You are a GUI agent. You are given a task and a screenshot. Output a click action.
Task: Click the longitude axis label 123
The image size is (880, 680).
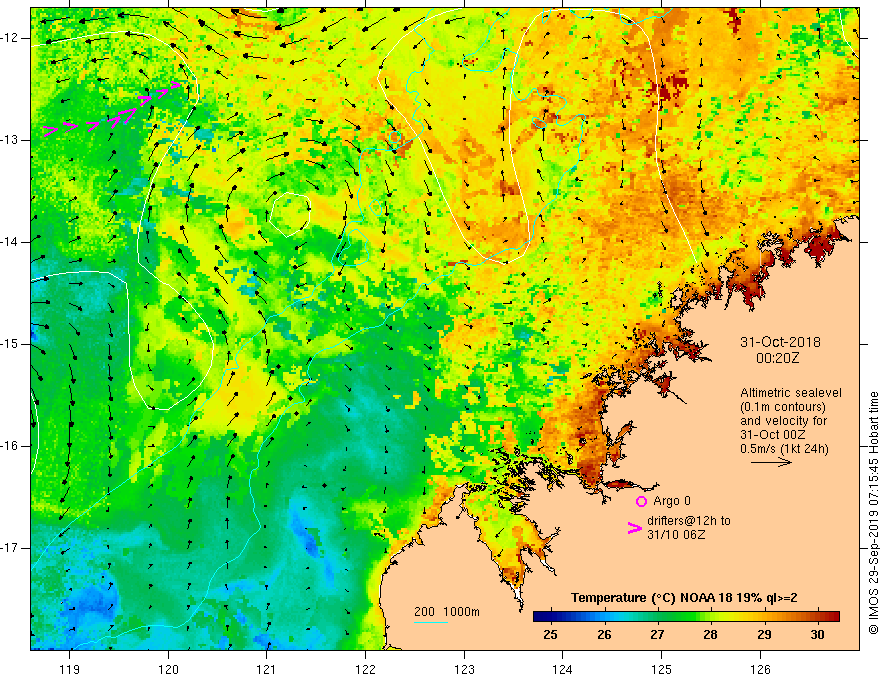pos(464,669)
